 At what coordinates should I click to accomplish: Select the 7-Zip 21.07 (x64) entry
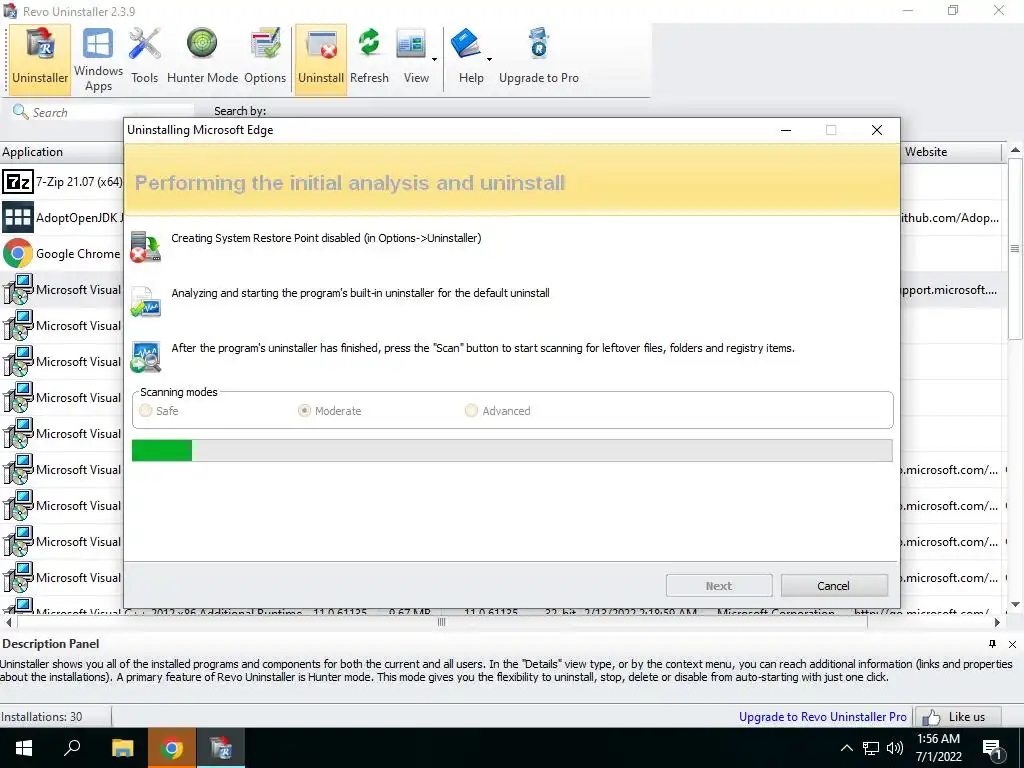coord(62,182)
